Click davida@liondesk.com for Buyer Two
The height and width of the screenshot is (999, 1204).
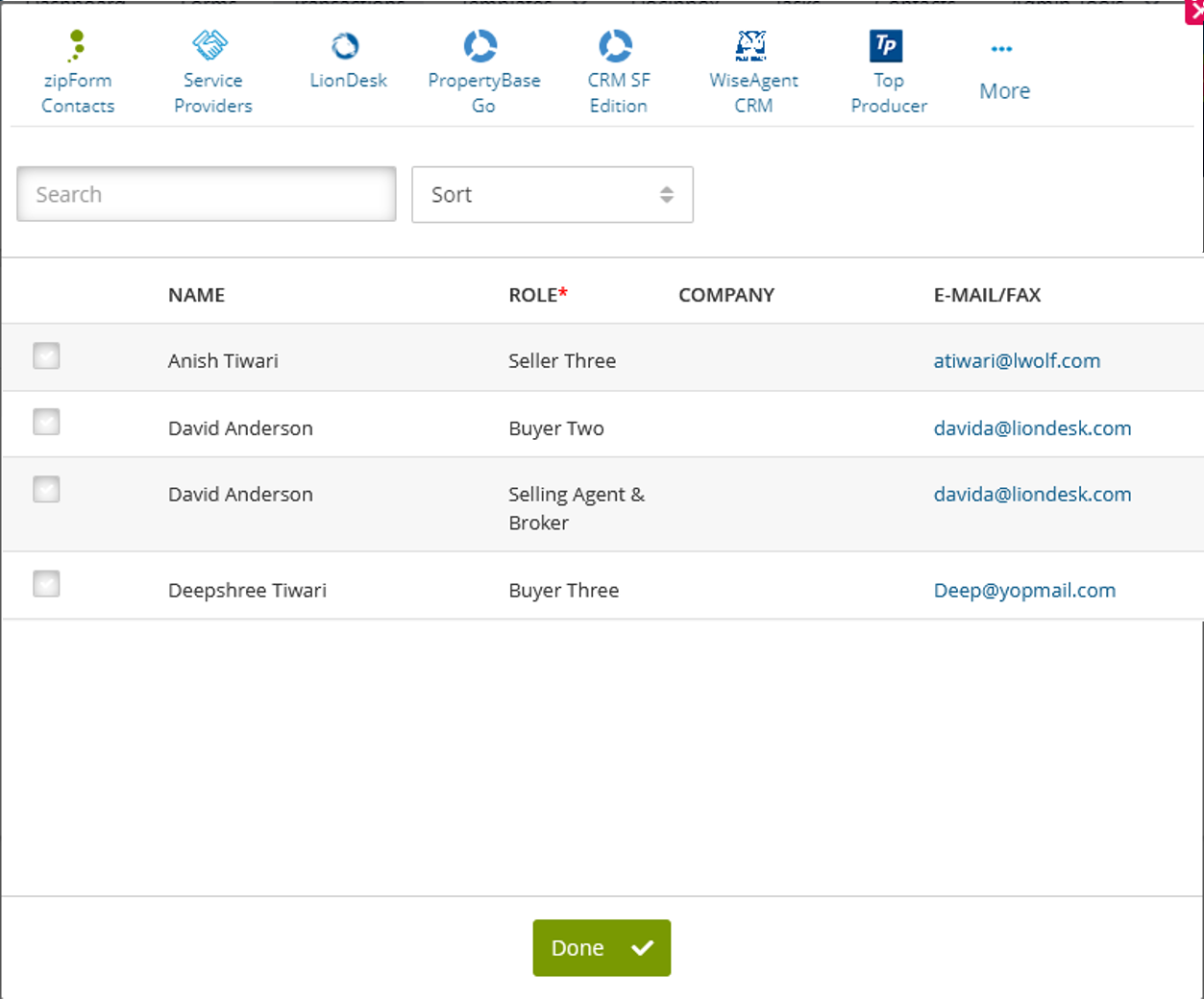pos(1032,427)
